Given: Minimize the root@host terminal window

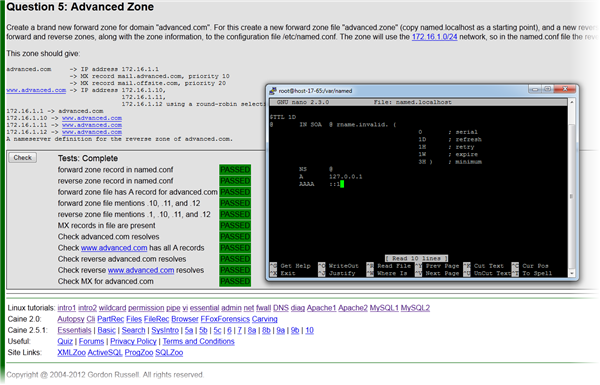Looking at the screenshot, I should click(535, 89).
